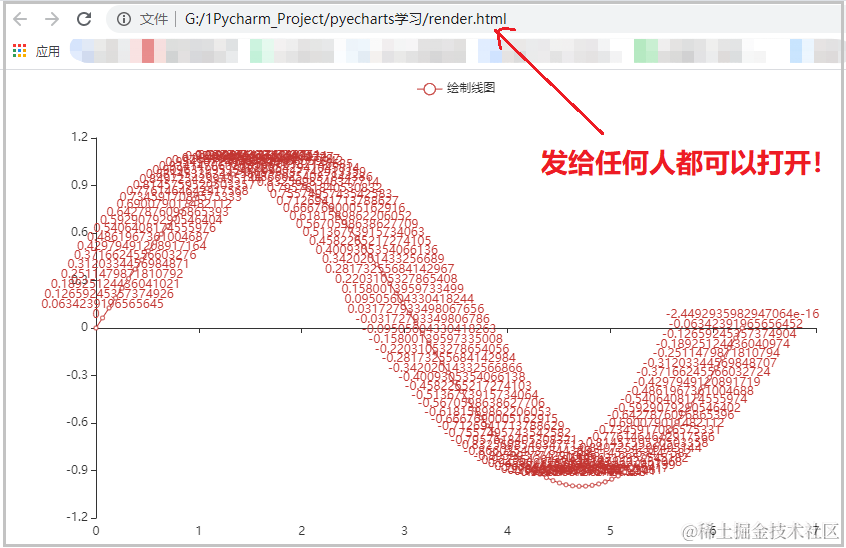
Task: Click y-axis label -1.2
Action: click(x=77, y=517)
